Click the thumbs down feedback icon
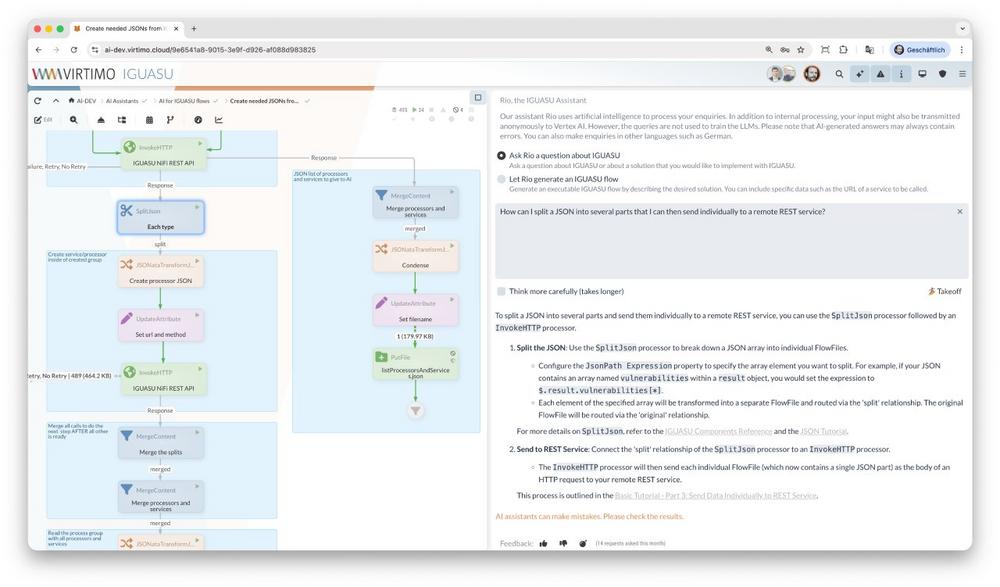 pos(563,543)
